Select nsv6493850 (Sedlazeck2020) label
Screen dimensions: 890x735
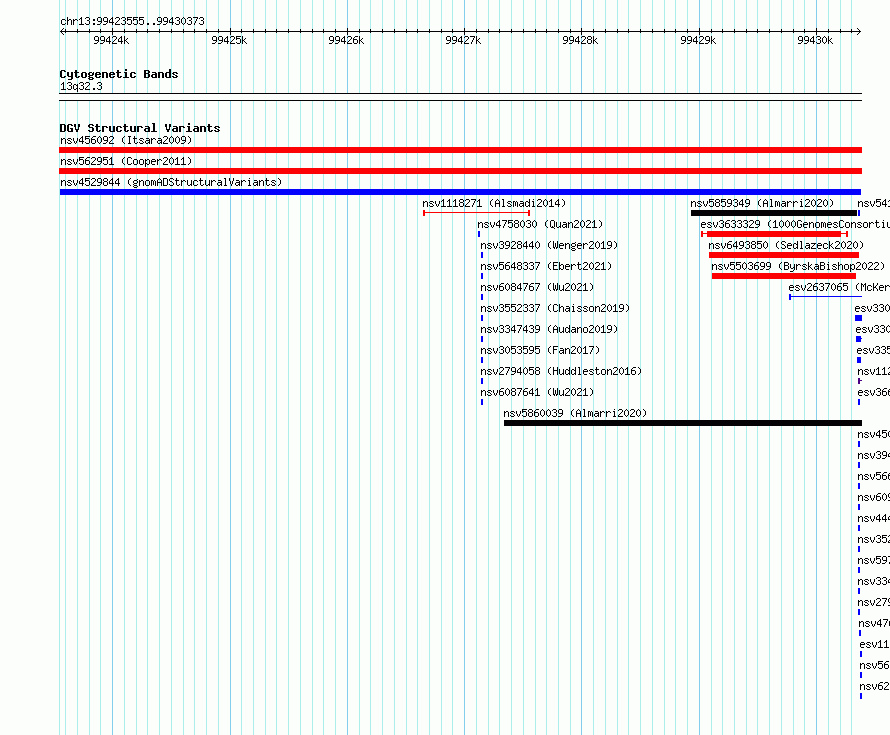tap(786, 245)
